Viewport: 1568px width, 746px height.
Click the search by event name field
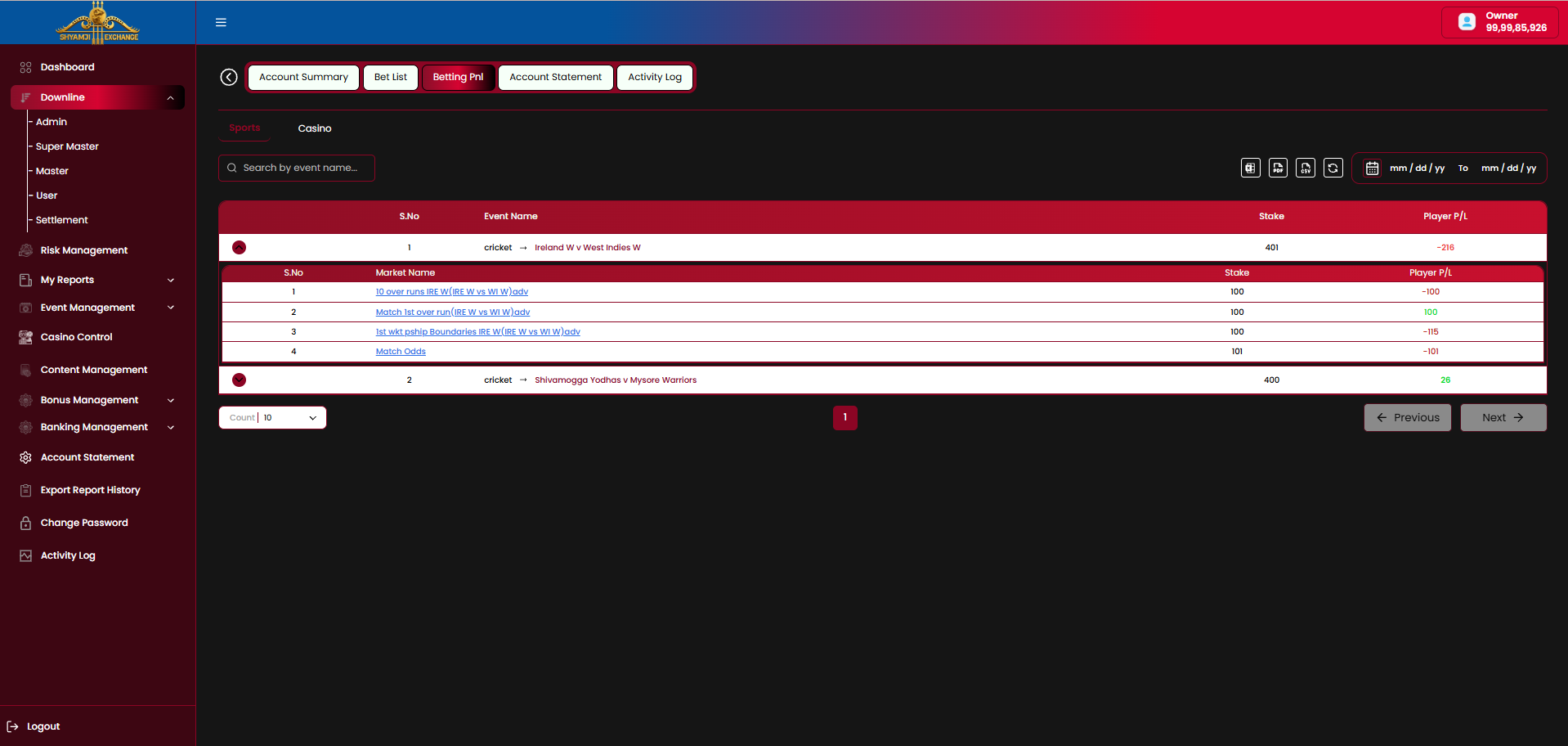point(297,168)
